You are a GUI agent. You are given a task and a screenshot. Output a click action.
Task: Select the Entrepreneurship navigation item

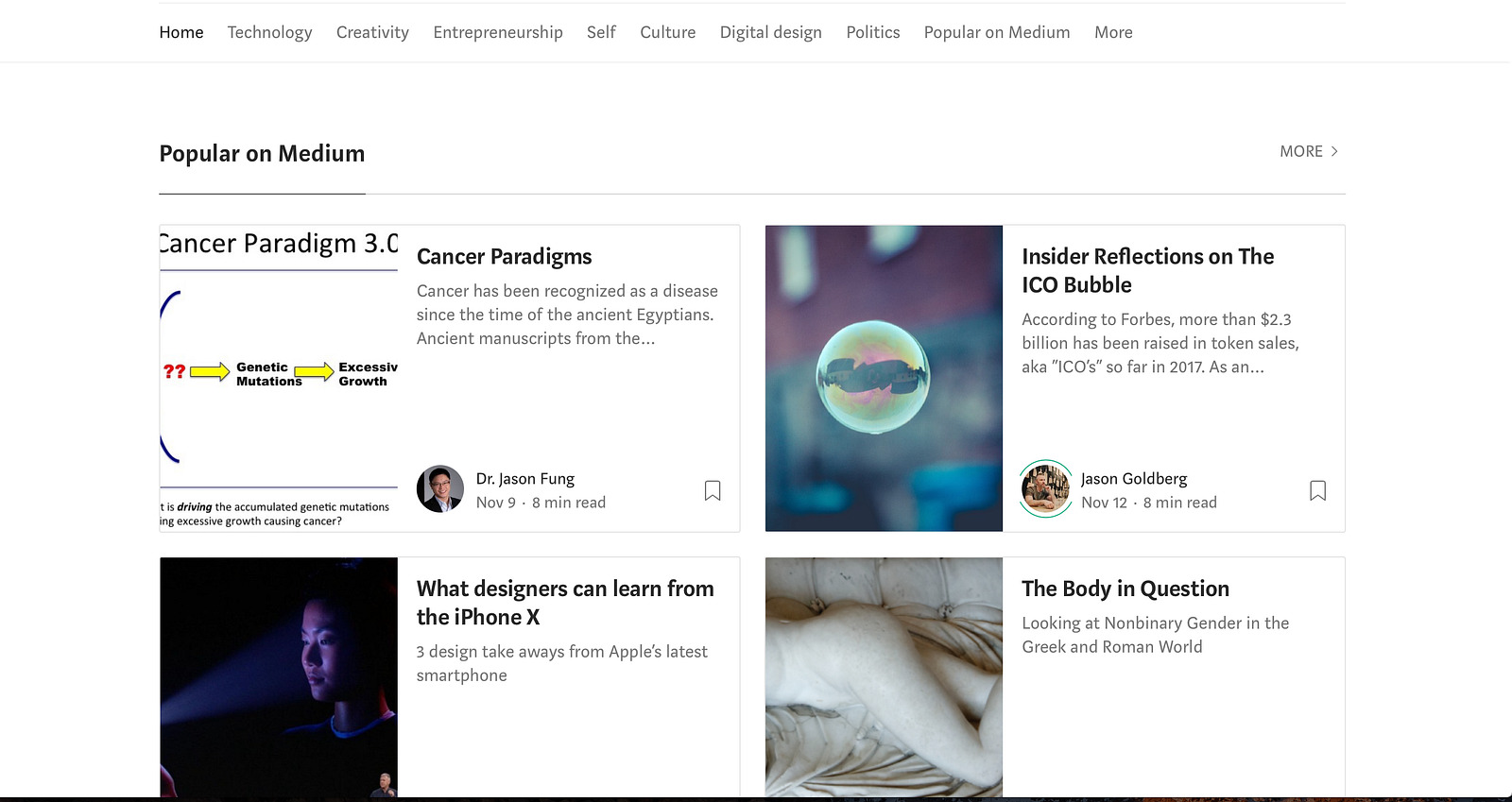tap(498, 32)
